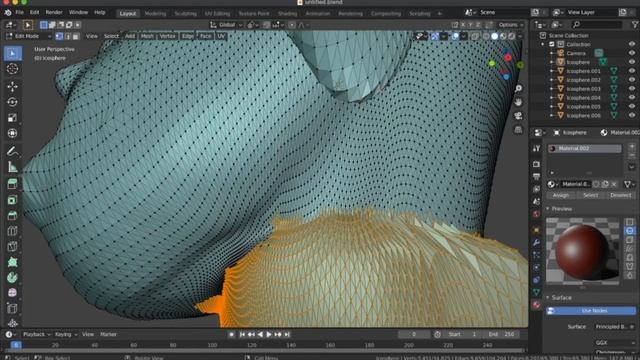Select the Knife tool

pos(12,247)
